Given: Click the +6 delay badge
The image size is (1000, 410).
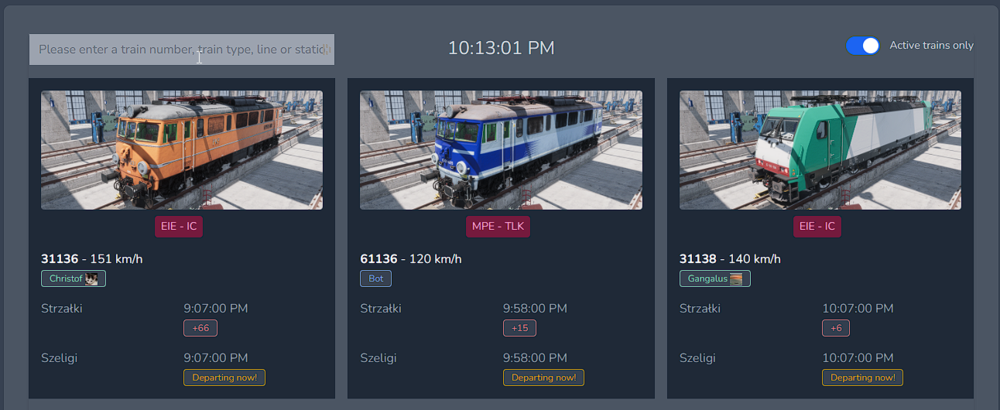Looking at the screenshot, I should pos(836,328).
